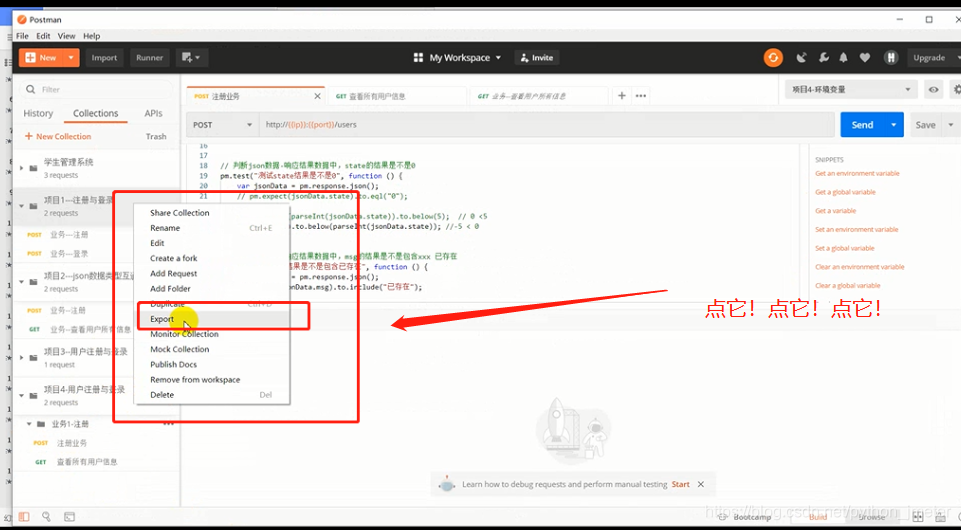The image size is (961, 530).
Task: Open the wrench settings icon in header
Action: [x=824, y=58]
